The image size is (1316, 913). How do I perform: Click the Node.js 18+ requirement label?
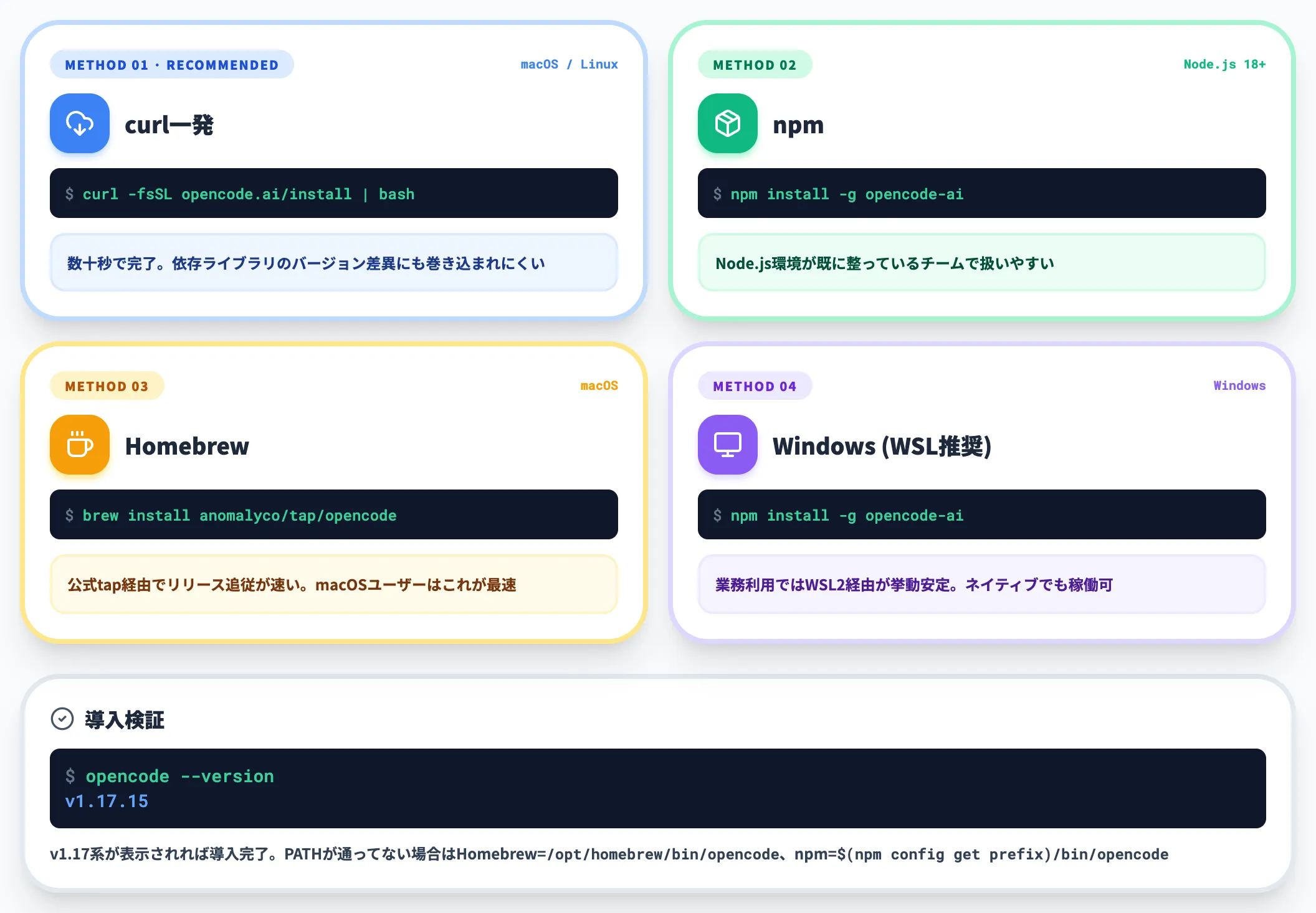coord(1224,64)
